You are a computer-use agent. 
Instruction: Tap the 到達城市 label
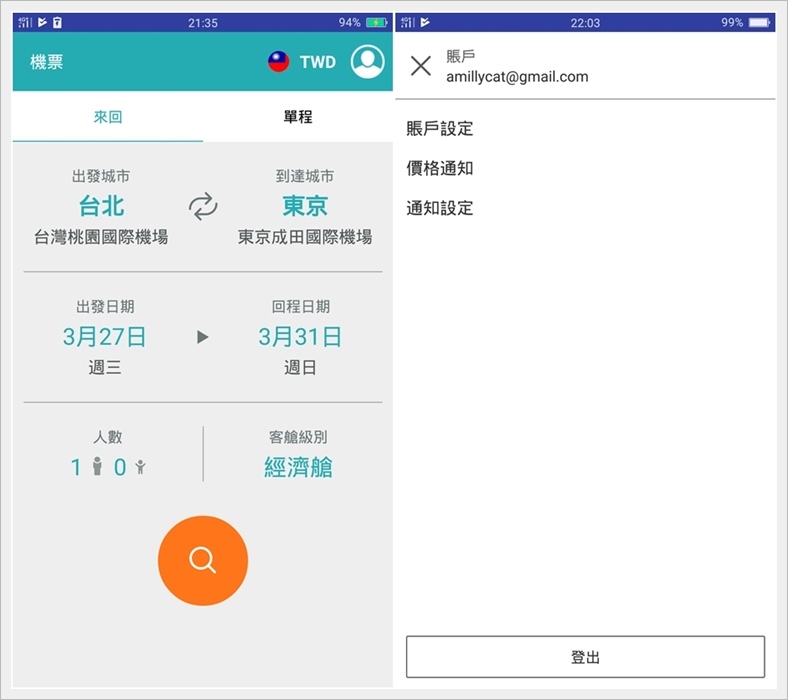pos(305,176)
